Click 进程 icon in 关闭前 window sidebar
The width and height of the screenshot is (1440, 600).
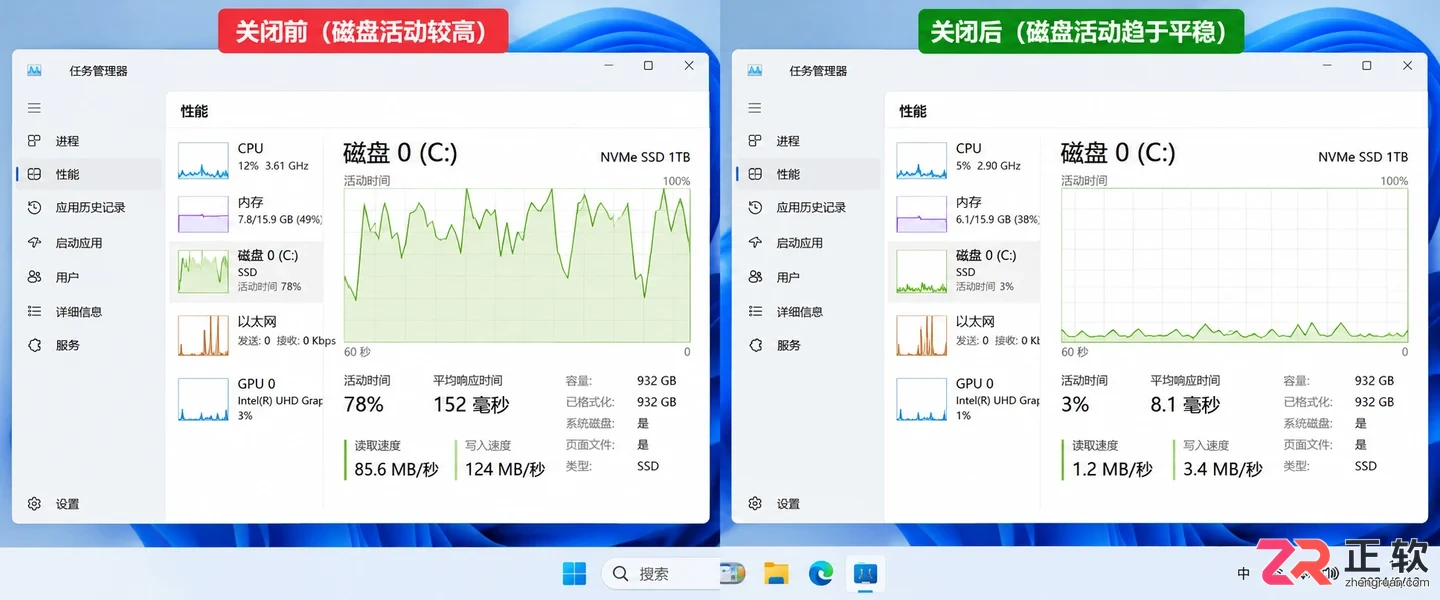[34, 141]
